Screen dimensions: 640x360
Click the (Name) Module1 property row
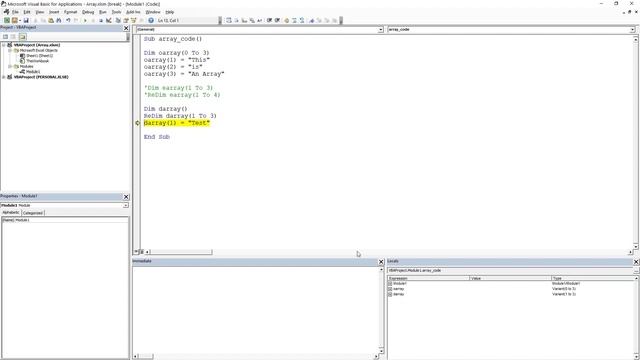click(x=65, y=220)
